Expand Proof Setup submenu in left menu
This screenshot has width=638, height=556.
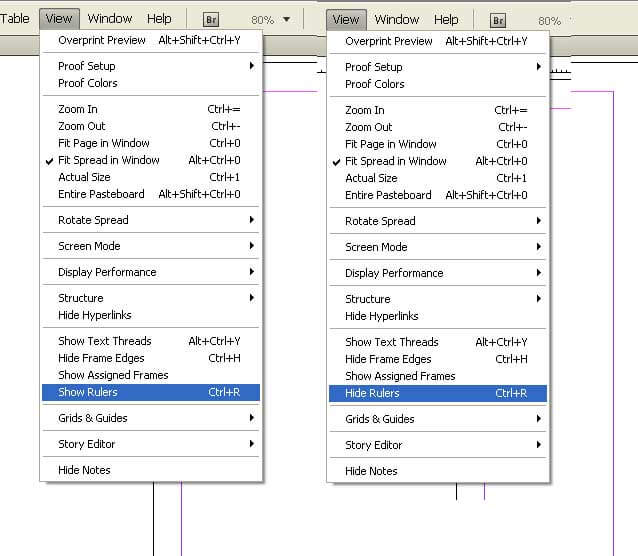pyautogui.click(x=151, y=66)
